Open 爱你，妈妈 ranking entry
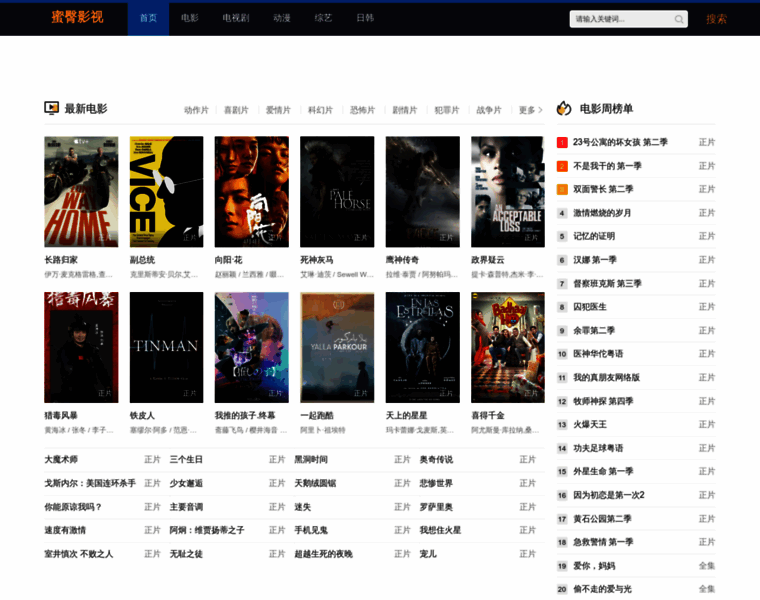Viewport: 760px width, 600px height. [x=594, y=566]
